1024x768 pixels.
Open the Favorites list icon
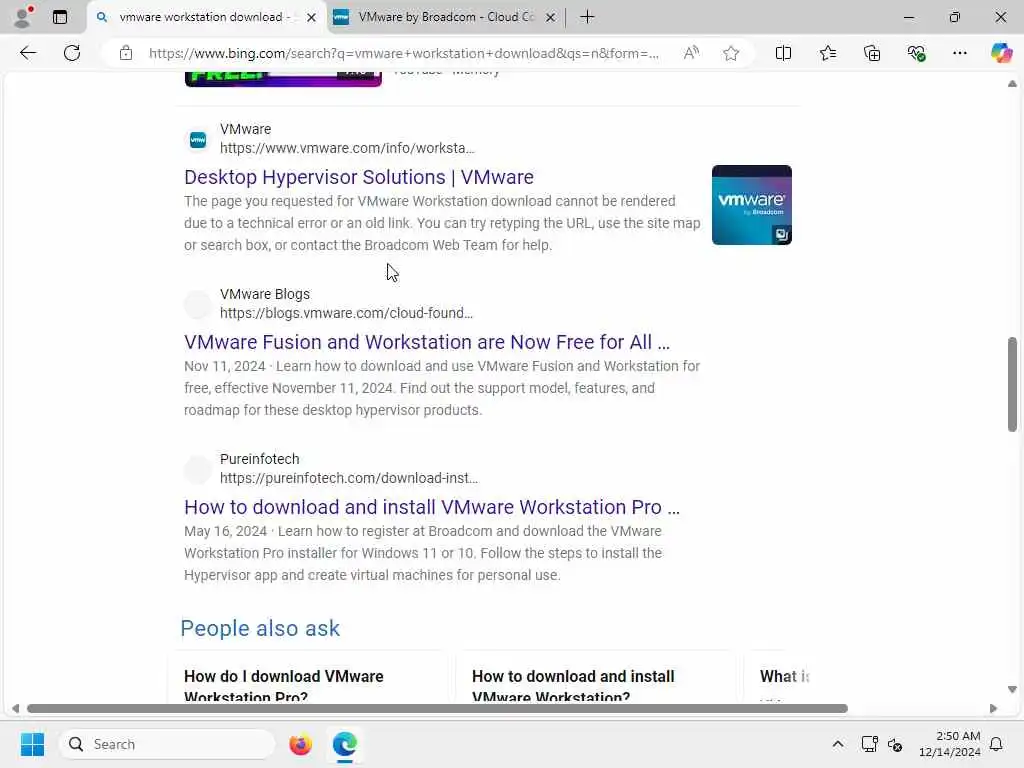click(827, 53)
